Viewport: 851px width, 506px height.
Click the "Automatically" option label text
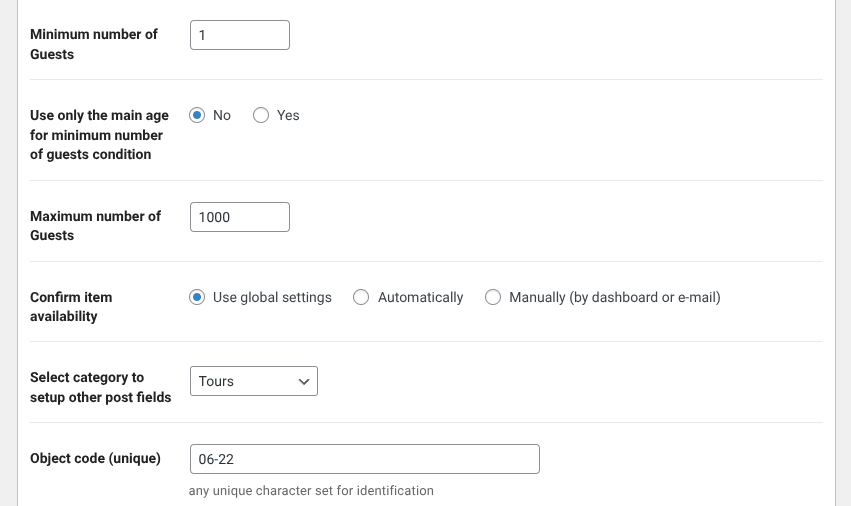coord(420,297)
